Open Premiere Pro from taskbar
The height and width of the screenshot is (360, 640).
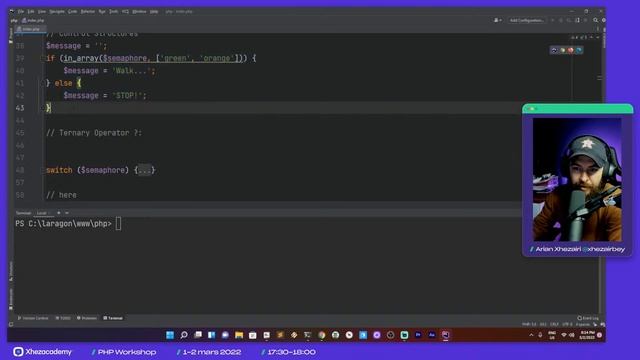[418, 335]
